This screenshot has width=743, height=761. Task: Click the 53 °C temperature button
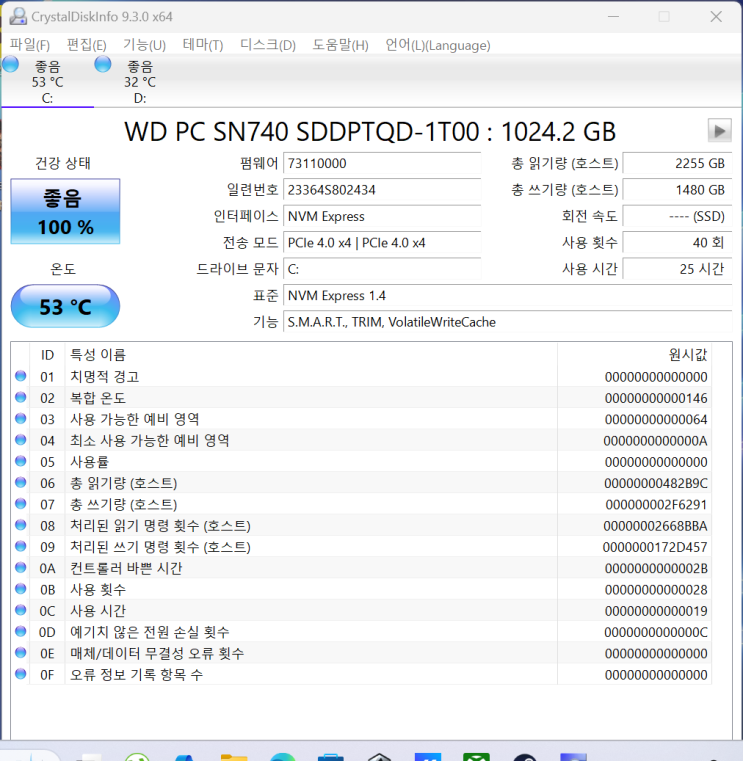coord(66,306)
